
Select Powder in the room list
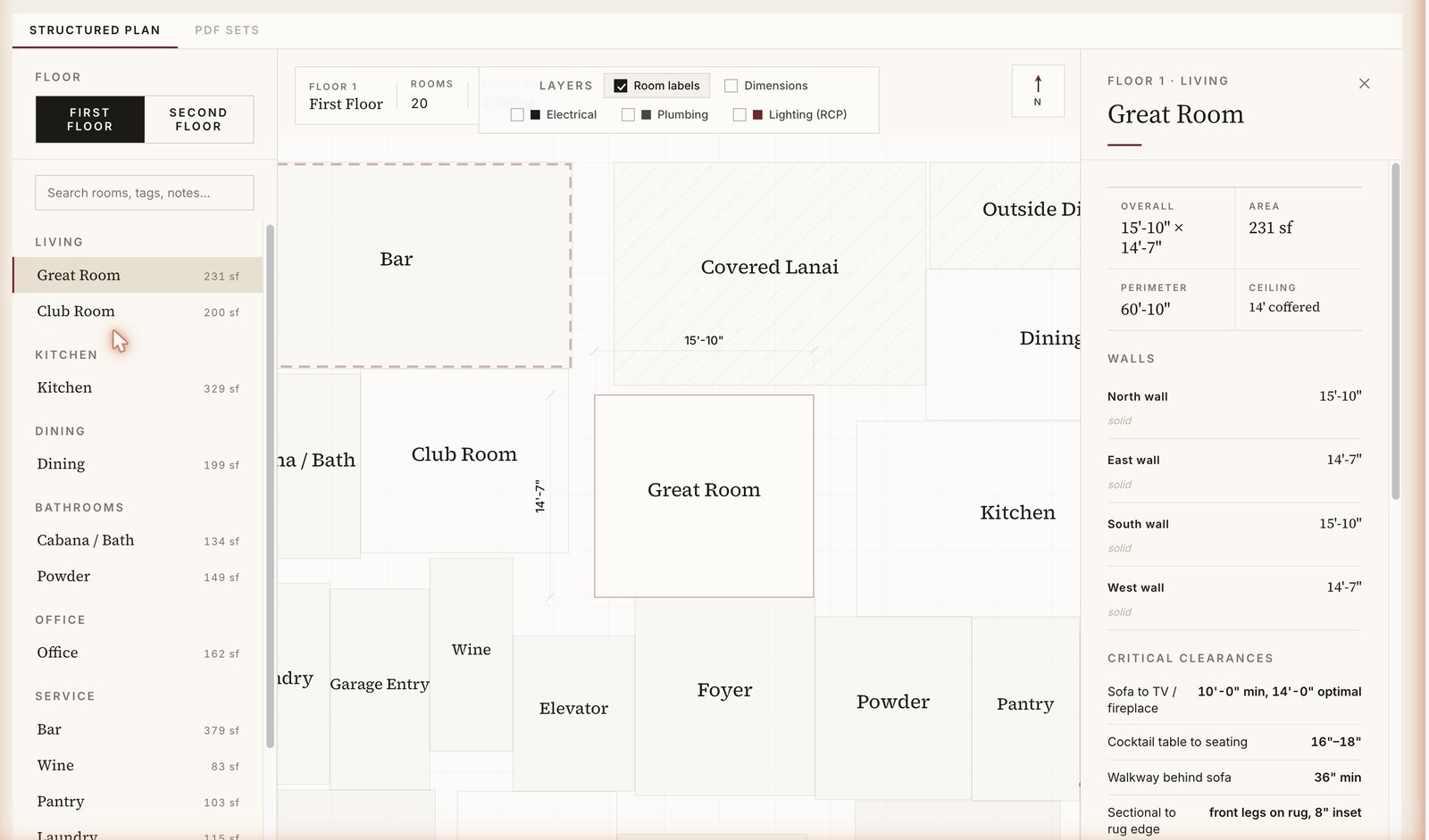[x=138, y=577]
